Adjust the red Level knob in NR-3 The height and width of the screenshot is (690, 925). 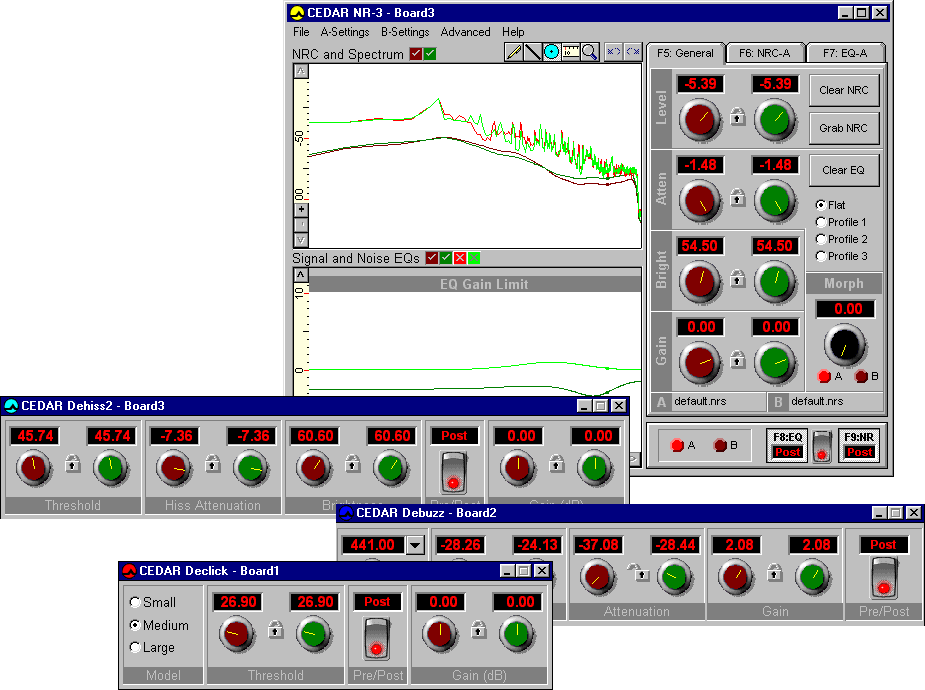pos(700,120)
